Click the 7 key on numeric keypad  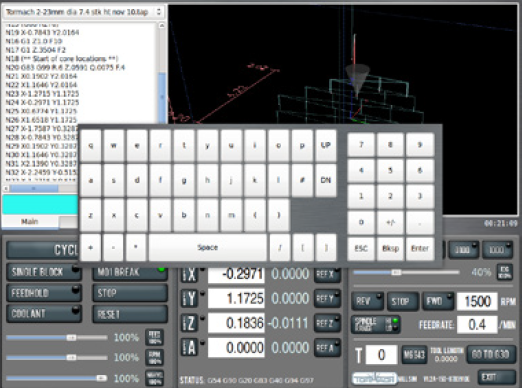pyautogui.click(x=361, y=145)
